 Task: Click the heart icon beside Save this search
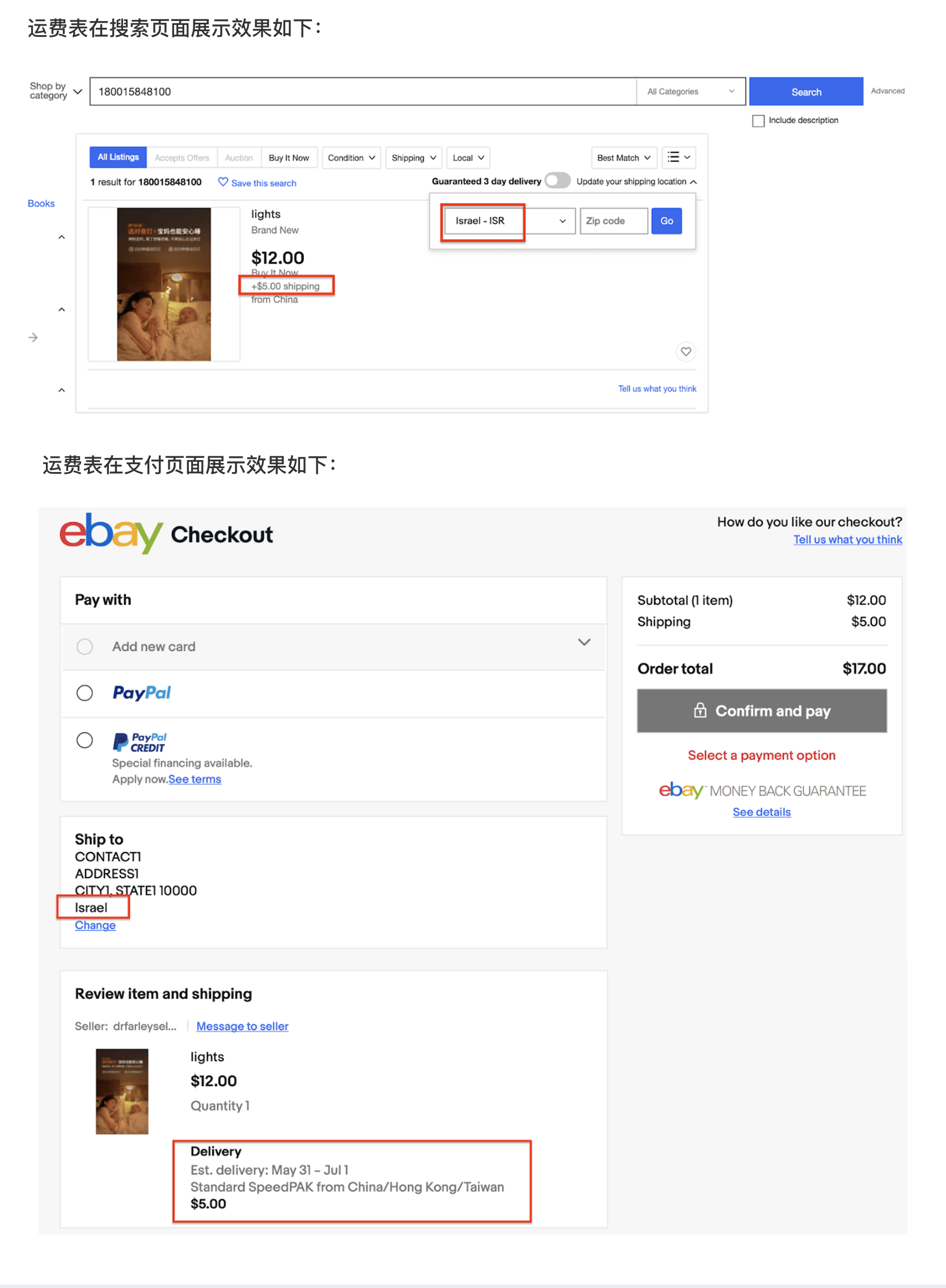223,182
